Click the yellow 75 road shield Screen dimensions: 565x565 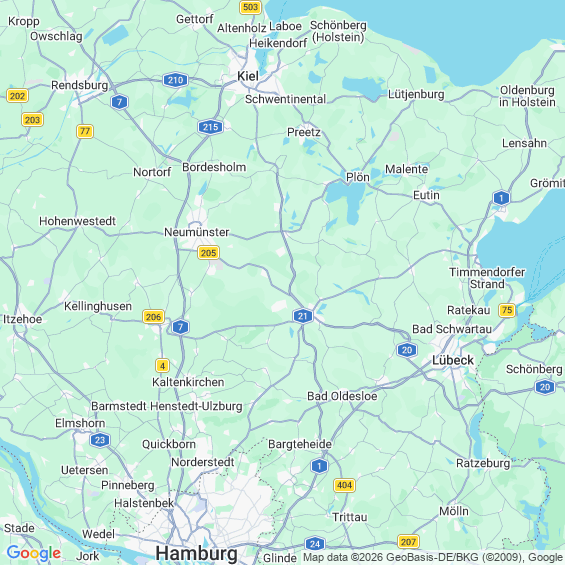pyautogui.click(x=507, y=310)
